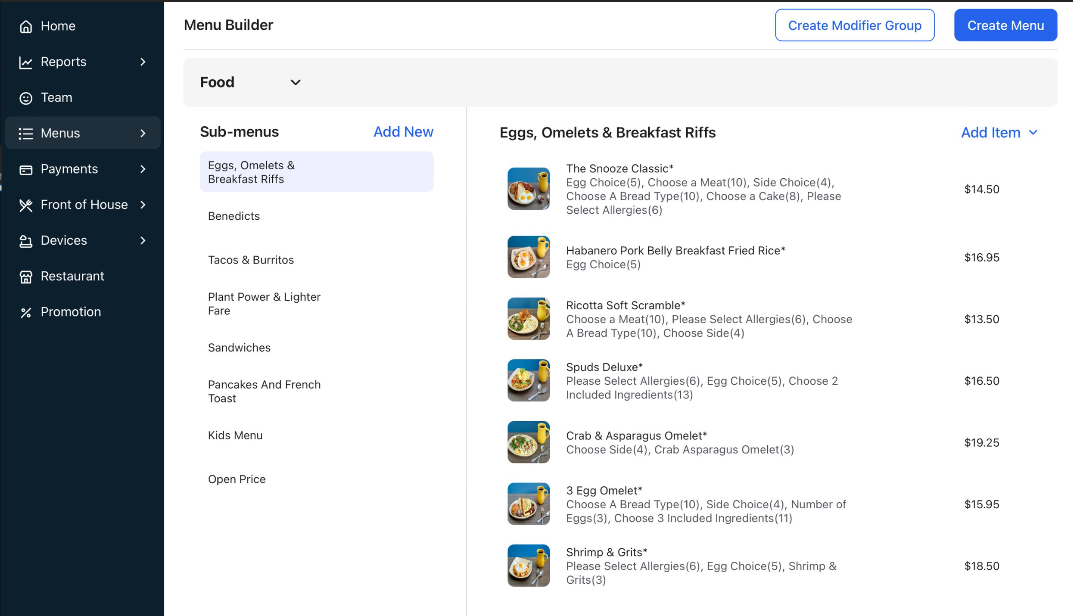1073x616 pixels.
Task: Click the Restaurant storefront icon
Action: click(x=26, y=277)
